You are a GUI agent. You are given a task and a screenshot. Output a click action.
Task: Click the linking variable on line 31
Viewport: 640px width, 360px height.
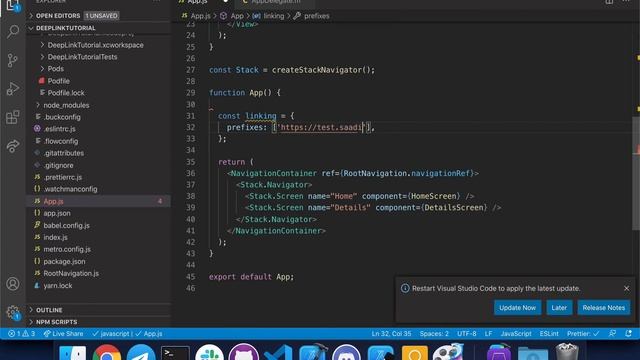(x=260, y=116)
